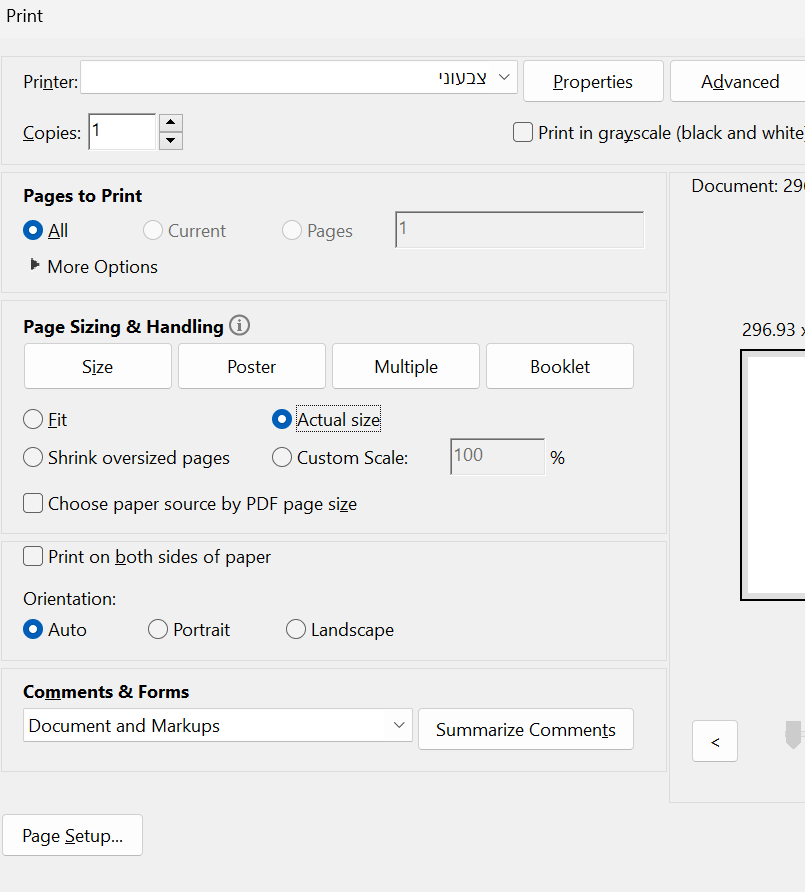
Task: Switch to the Poster sizing tab
Action: [x=252, y=366]
